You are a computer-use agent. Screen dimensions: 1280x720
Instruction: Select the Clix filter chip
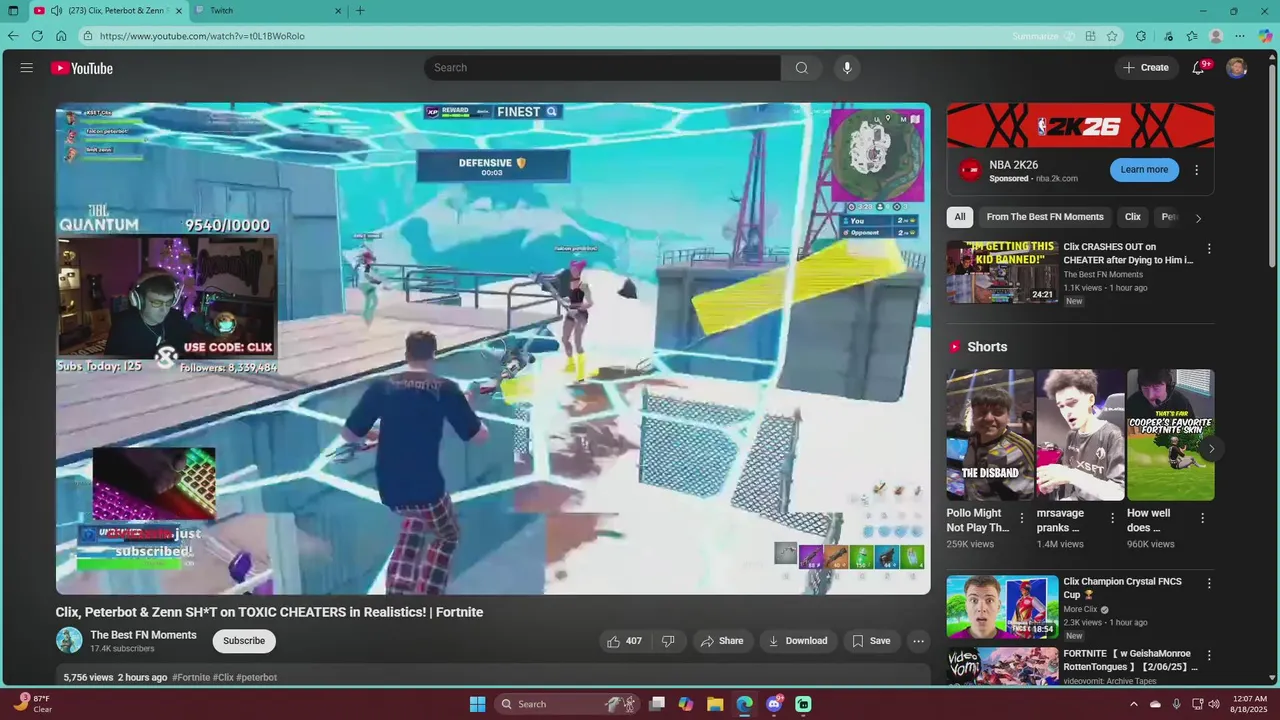pos(1133,217)
